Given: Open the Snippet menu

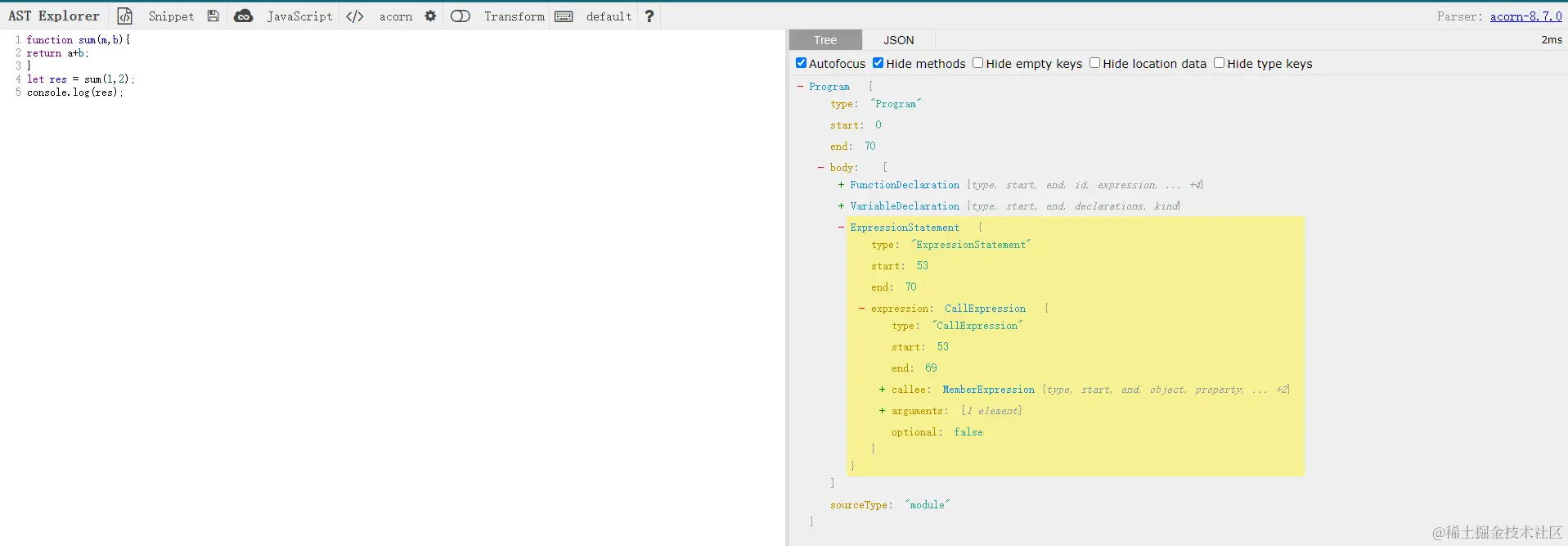Looking at the screenshot, I should [171, 16].
